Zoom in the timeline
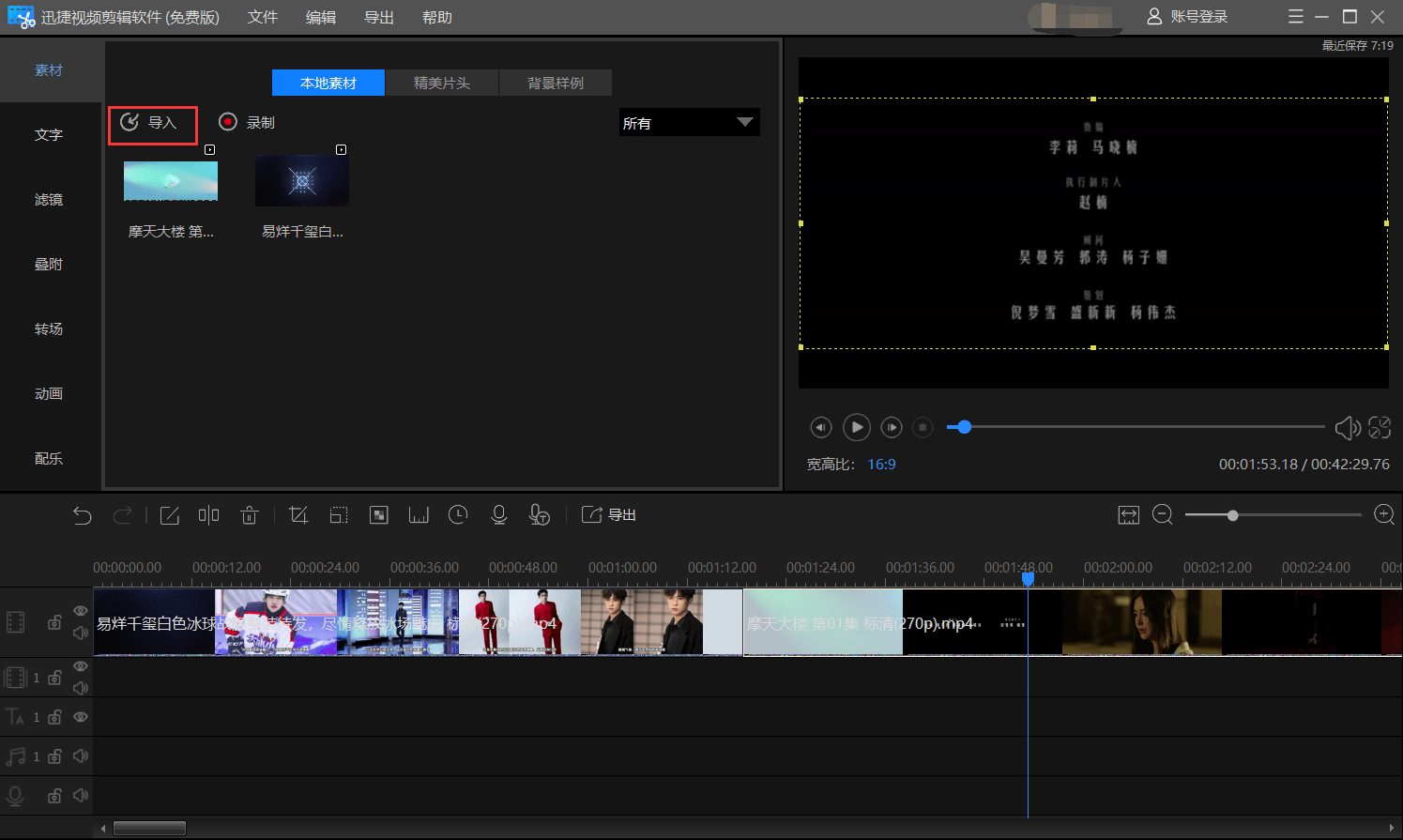 coord(1383,515)
